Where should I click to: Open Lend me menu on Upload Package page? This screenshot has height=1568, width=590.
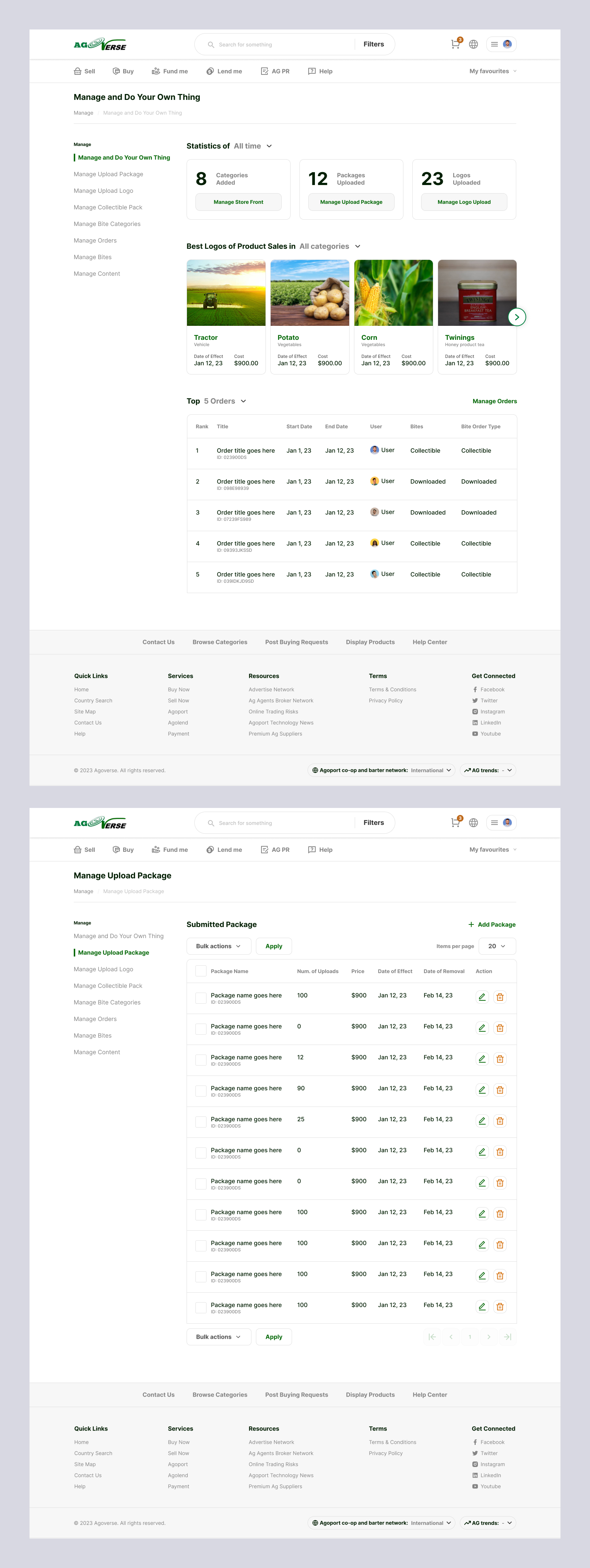(224, 850)
